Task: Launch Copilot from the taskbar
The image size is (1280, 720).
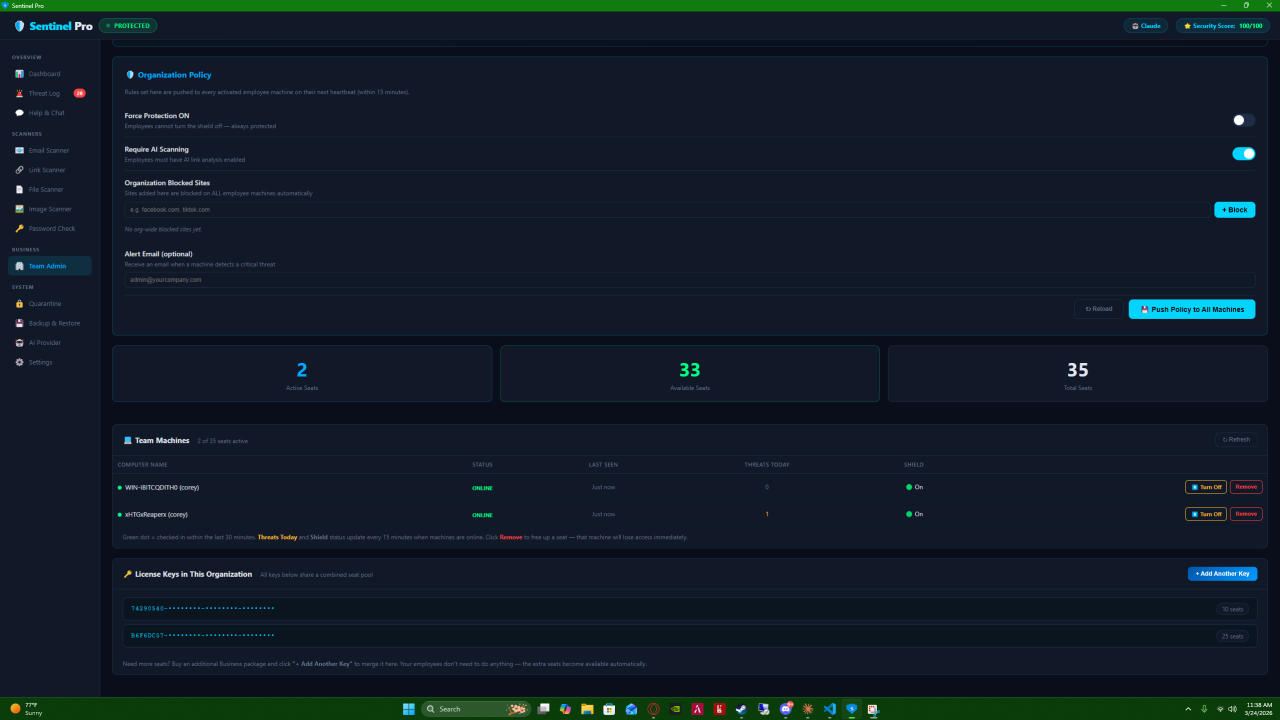Action: tap(565, 709)
